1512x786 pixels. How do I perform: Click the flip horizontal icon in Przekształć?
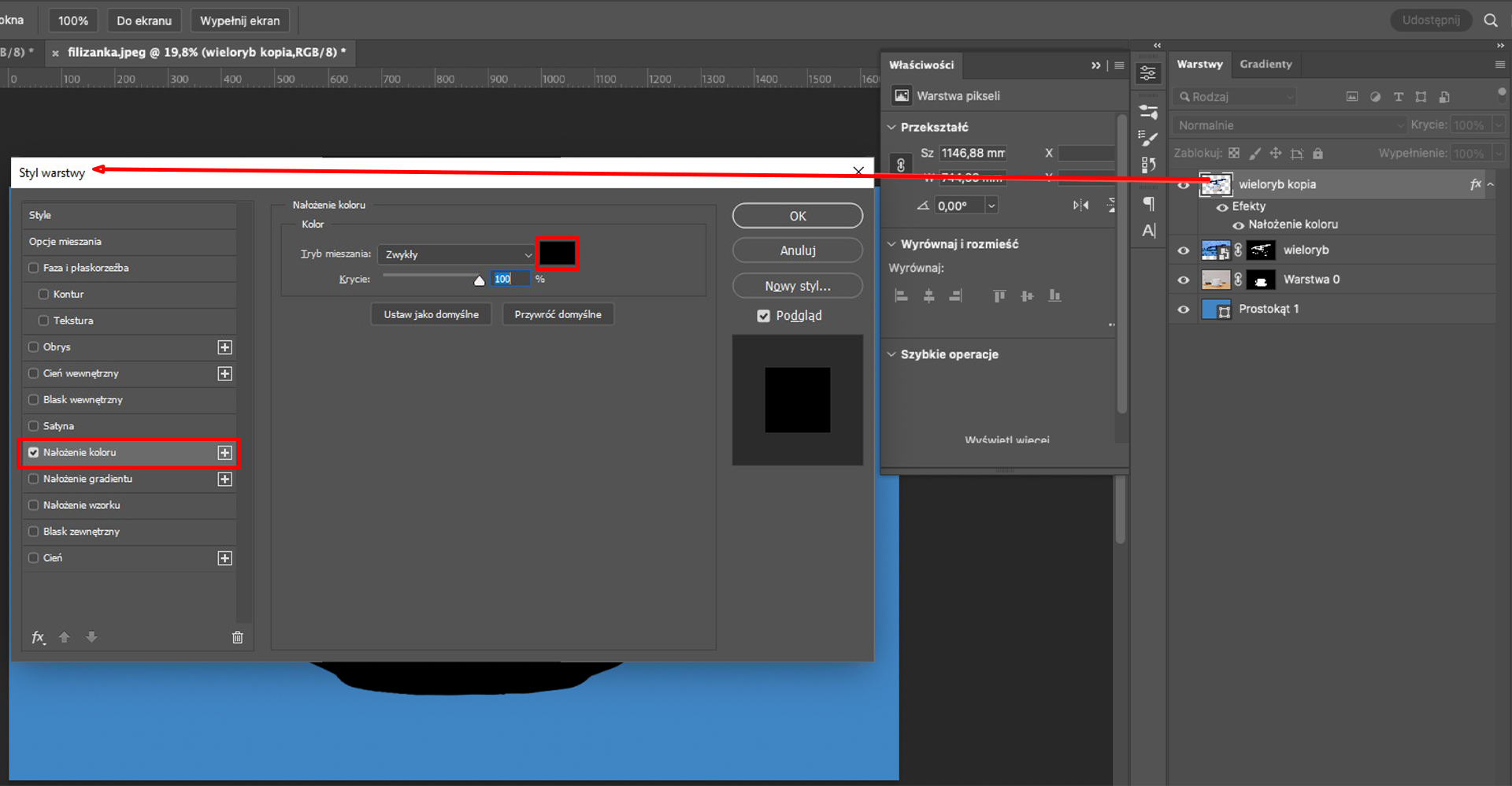(1081, 206)
